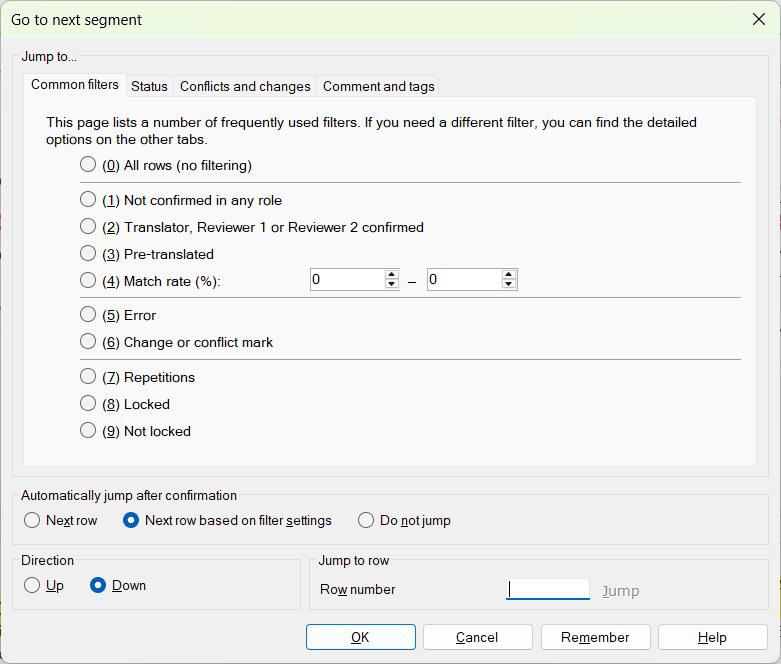This screenshot has width=781, height=664.
Task: Decrease the maximum match rate value
Action: [509, 285]
